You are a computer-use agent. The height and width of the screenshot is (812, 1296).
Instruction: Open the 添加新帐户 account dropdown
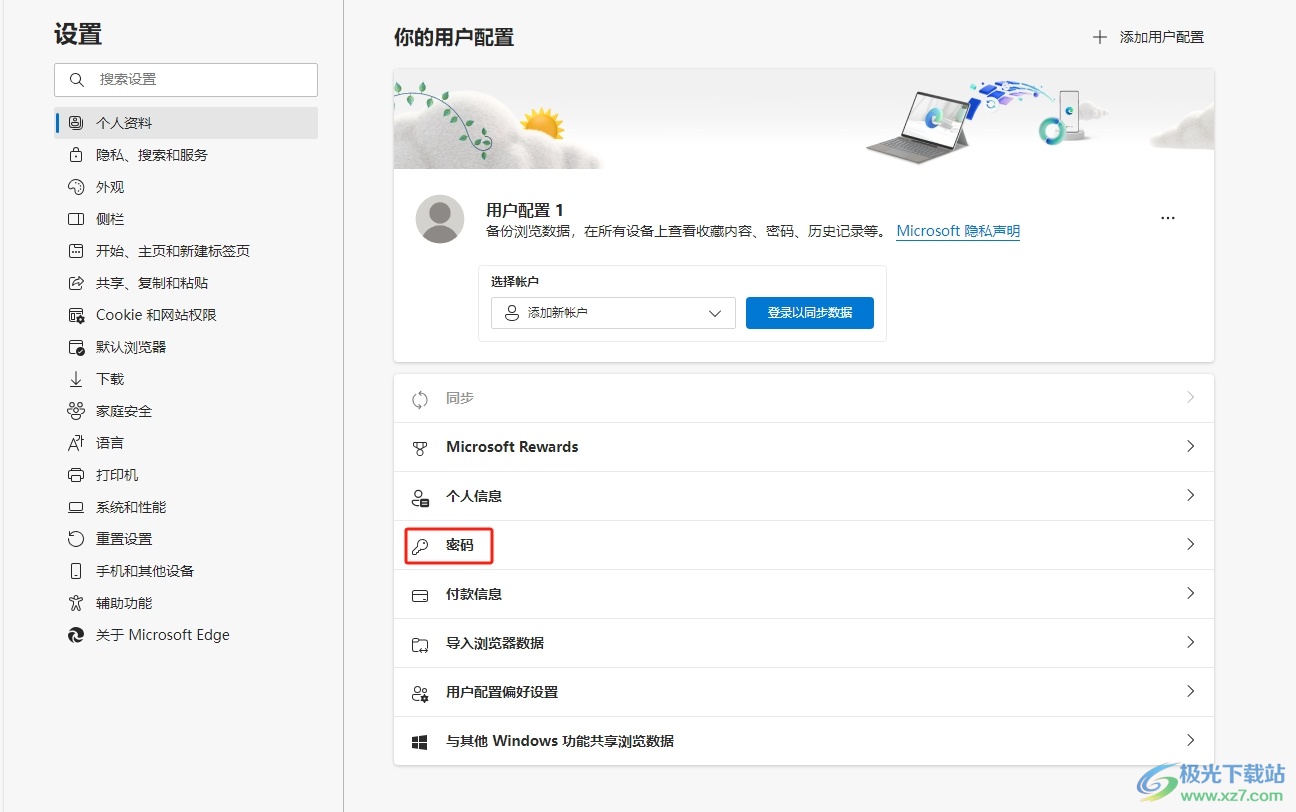point(613,313)
